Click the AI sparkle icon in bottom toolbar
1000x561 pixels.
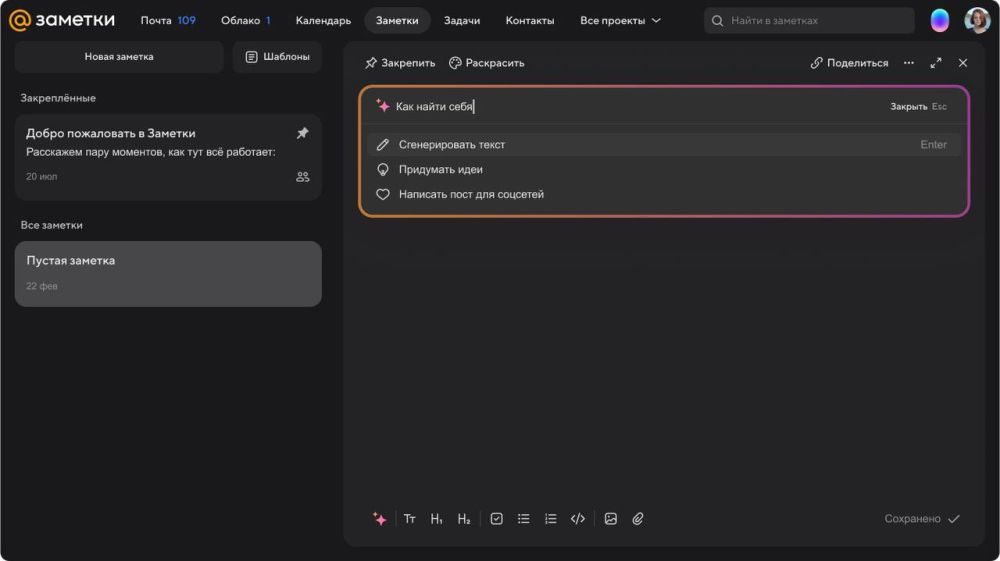point(380,519)
